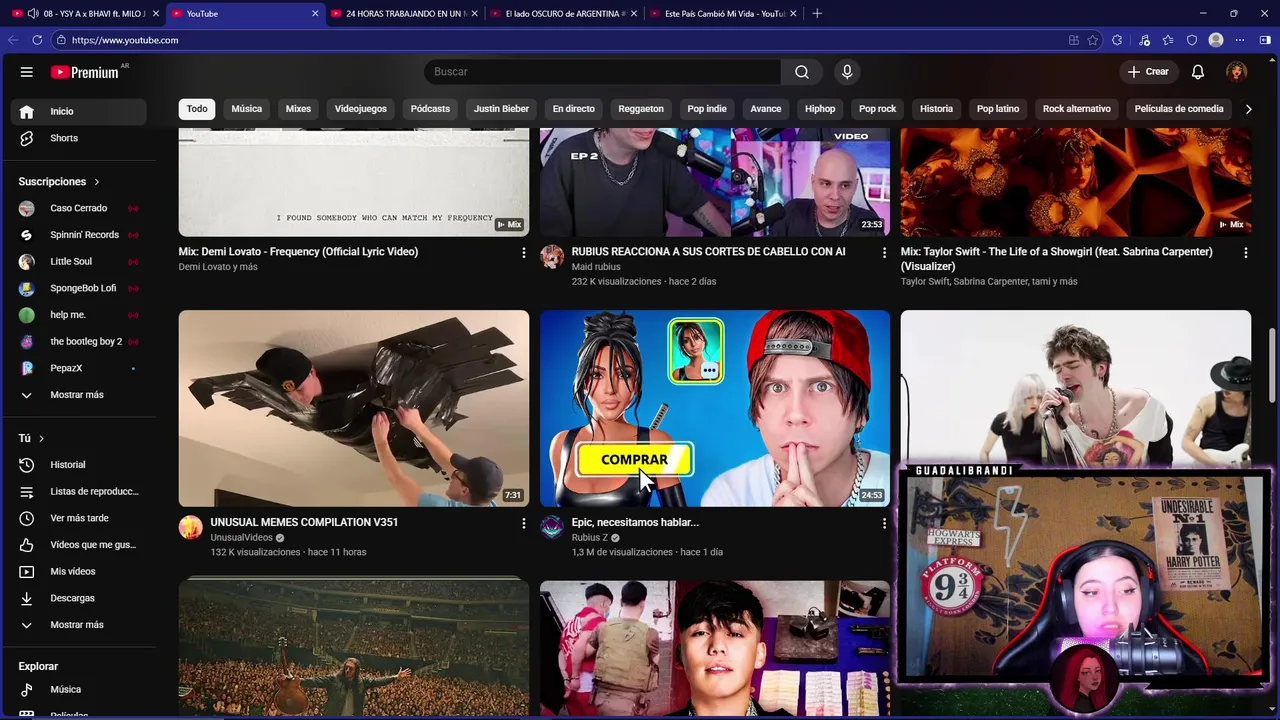Play Epic, necesitamos hablar thumbnail
The width and height of the screenshot is (1280, 720).
click(x=715, y=408)
